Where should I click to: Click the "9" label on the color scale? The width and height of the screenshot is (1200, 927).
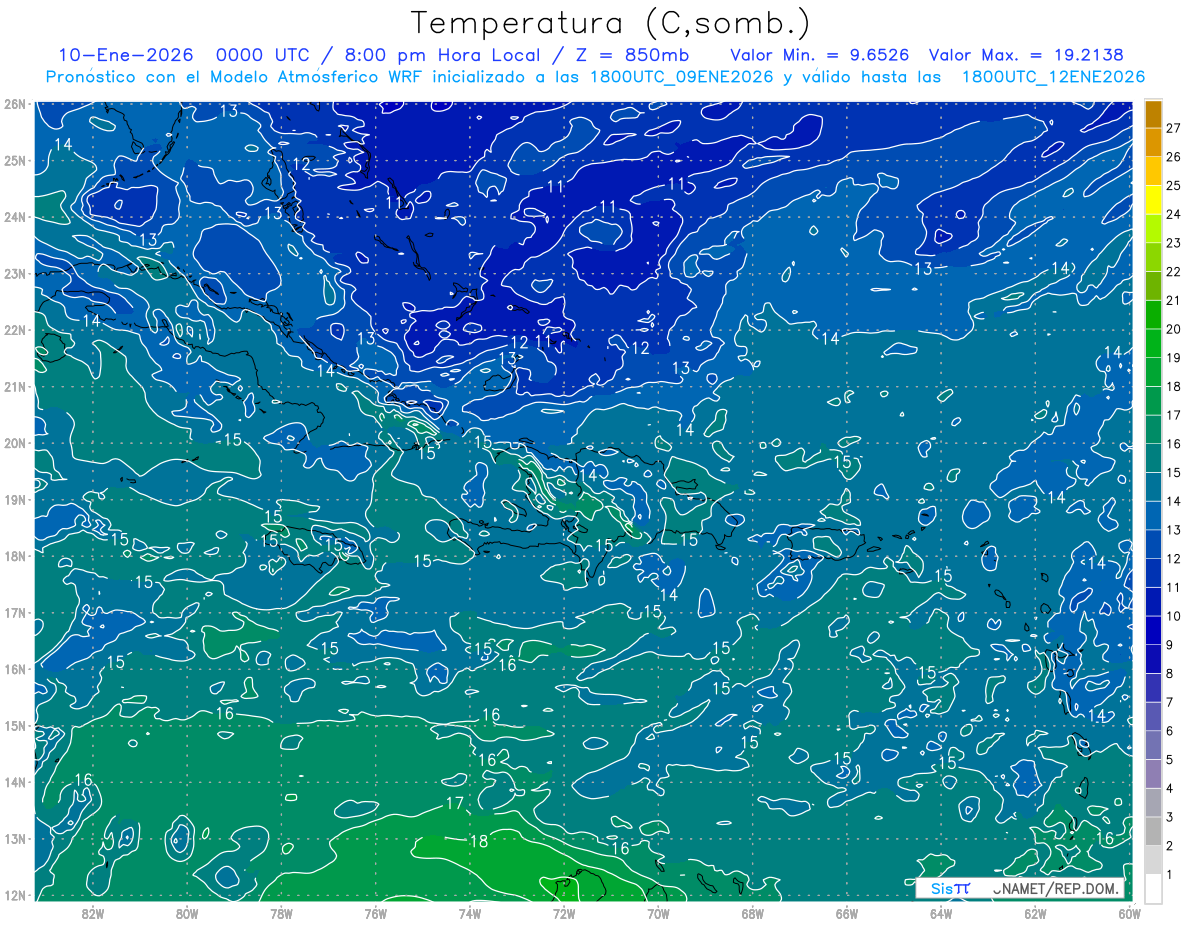click(x=1170, y=645)
